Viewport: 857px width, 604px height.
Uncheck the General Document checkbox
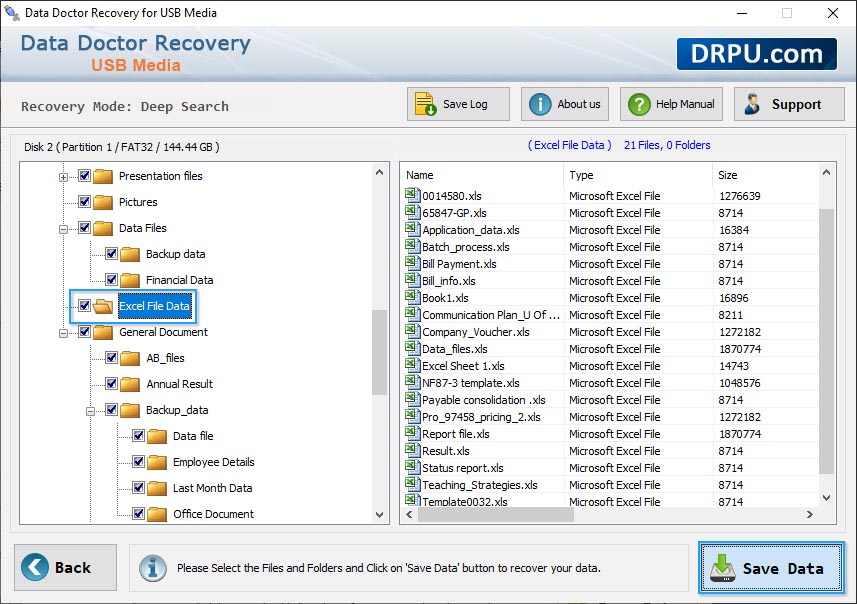pyautogui.click(x=84, y=331)
